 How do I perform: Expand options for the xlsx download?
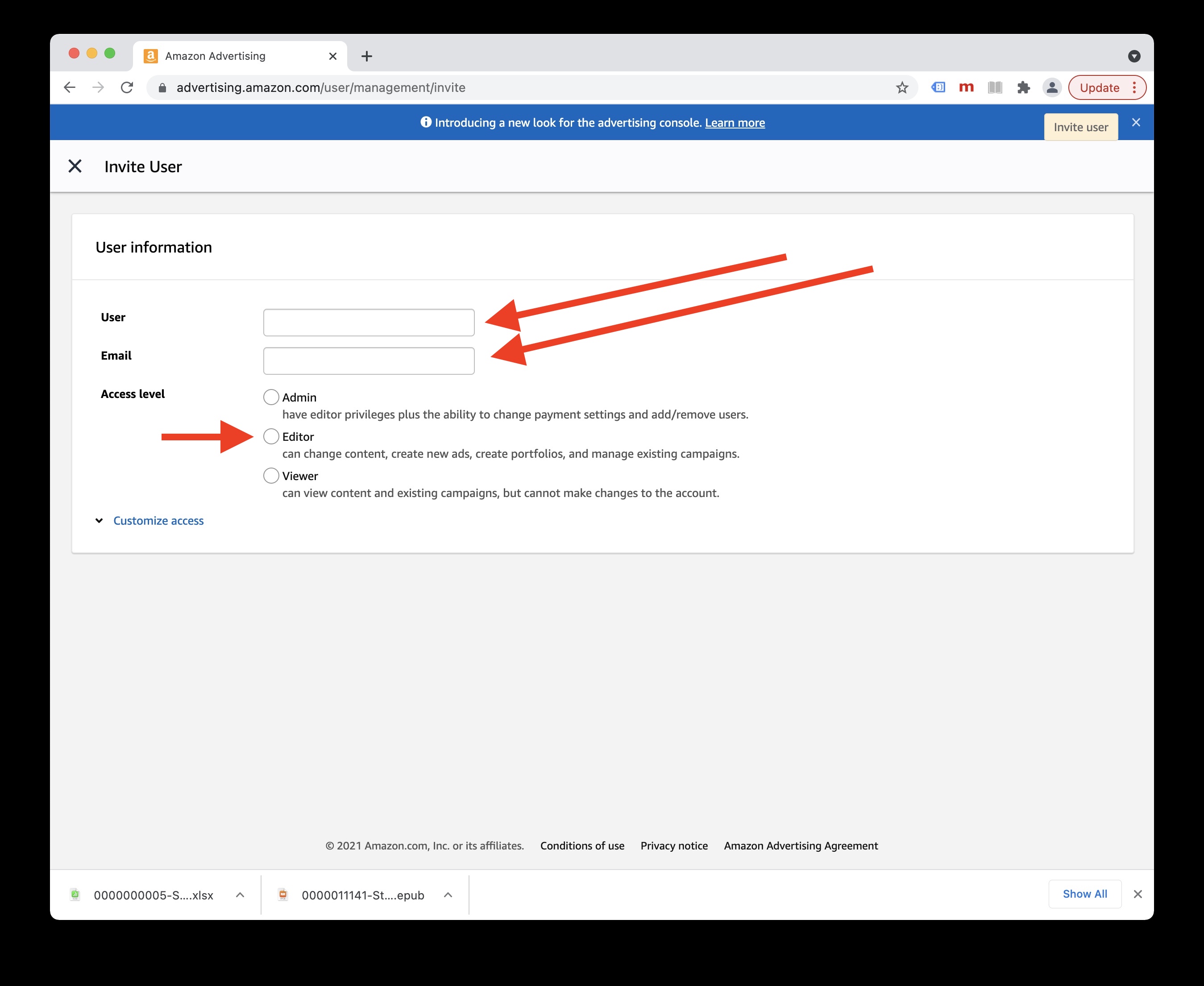tap(240, 895)
